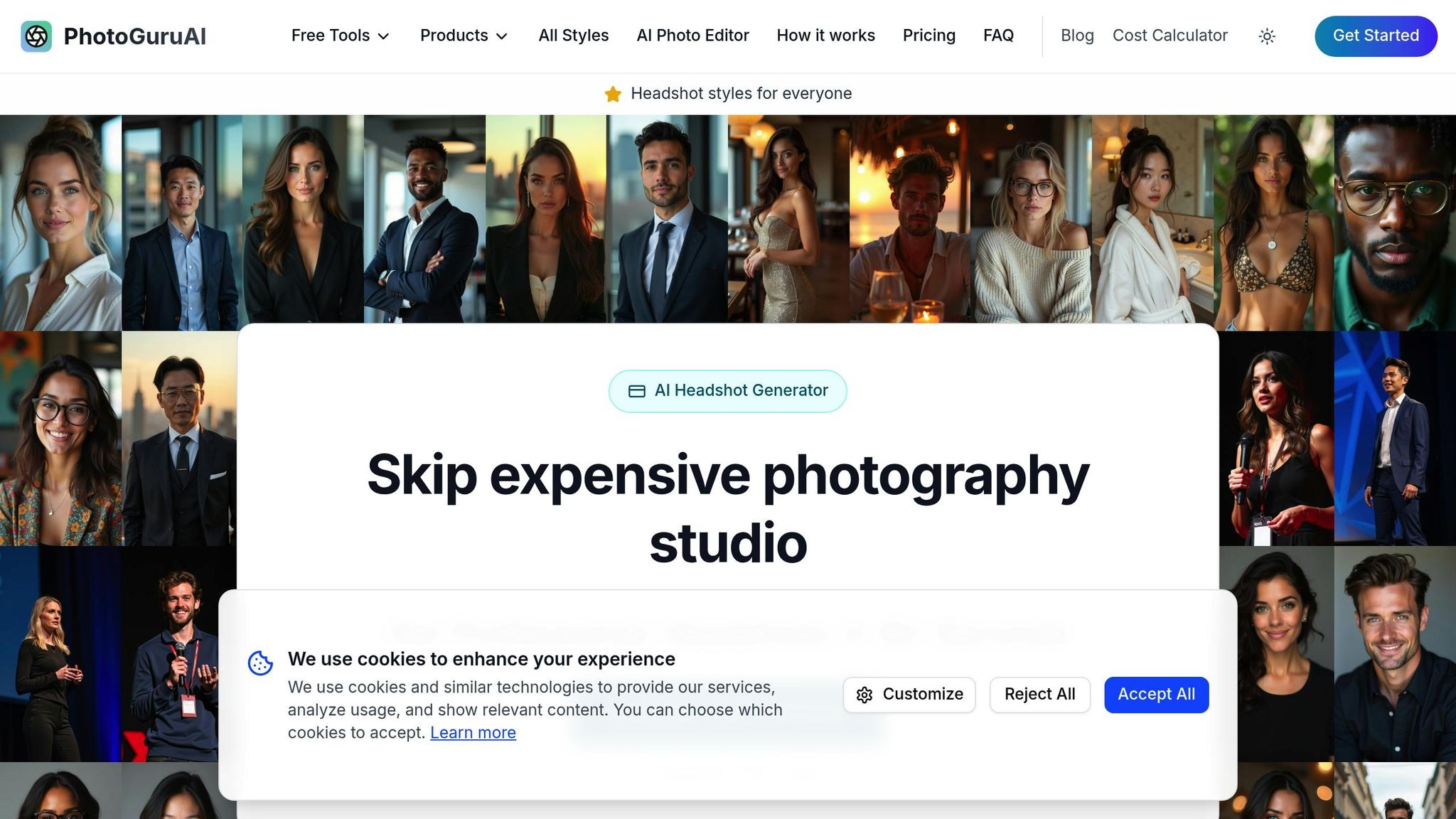Open the Products dropdown menu
The height and width of the screenshot is (819, 1456).
463,36
